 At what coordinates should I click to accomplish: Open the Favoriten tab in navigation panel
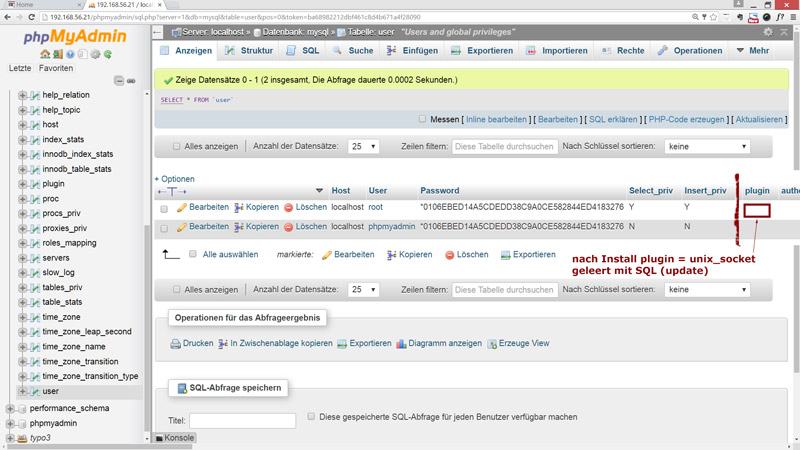pos(56,68)
